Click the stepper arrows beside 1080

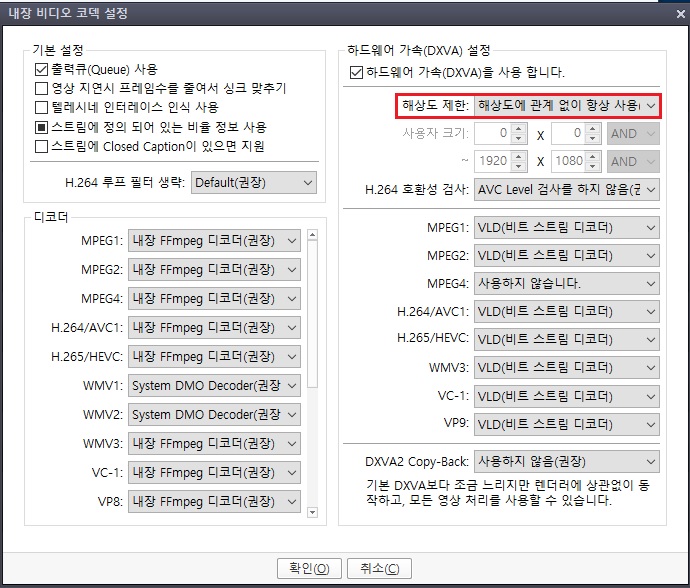tap(593, 161)
